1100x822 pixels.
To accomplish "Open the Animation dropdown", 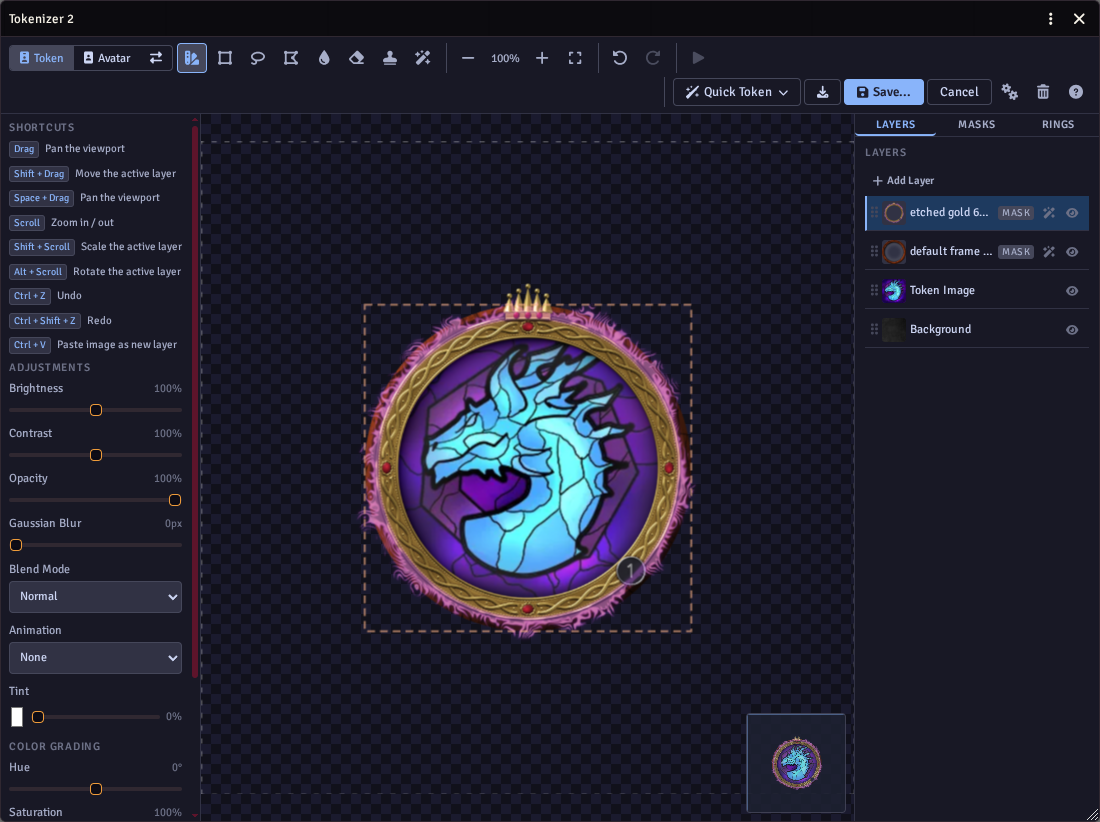I will click(x=95, y=658).
